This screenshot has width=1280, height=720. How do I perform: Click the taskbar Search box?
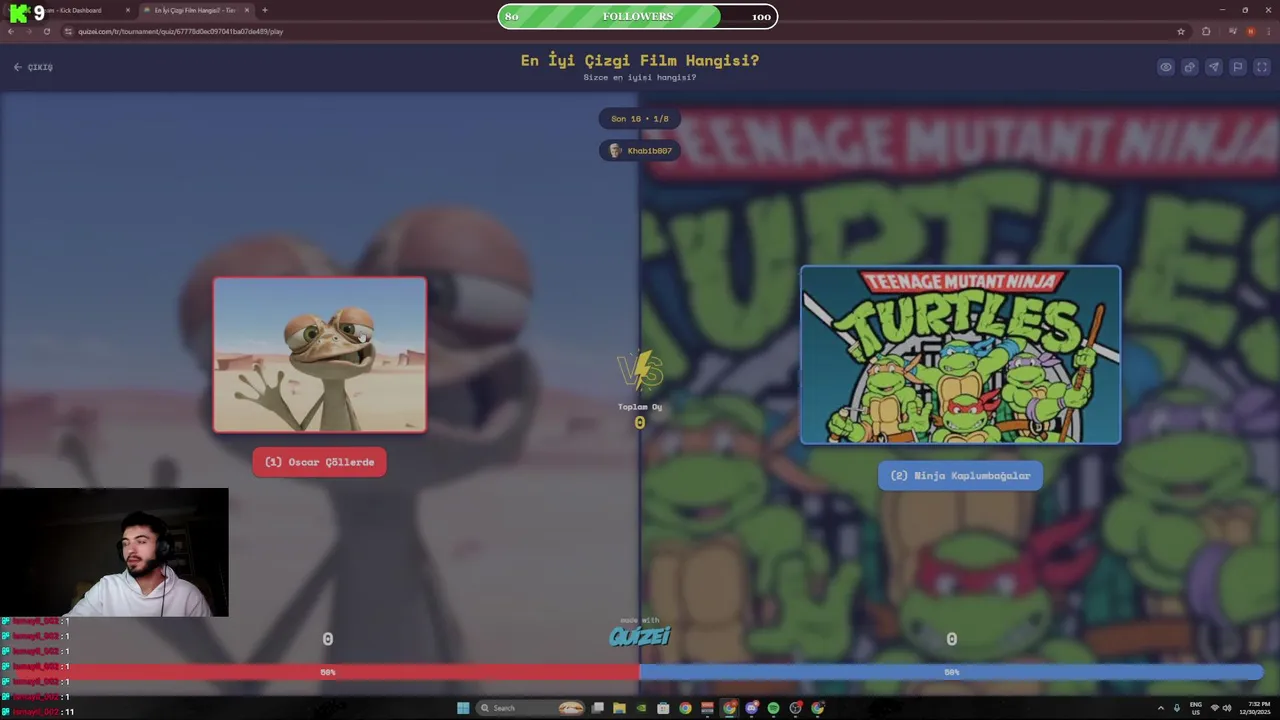coord(530,708)
